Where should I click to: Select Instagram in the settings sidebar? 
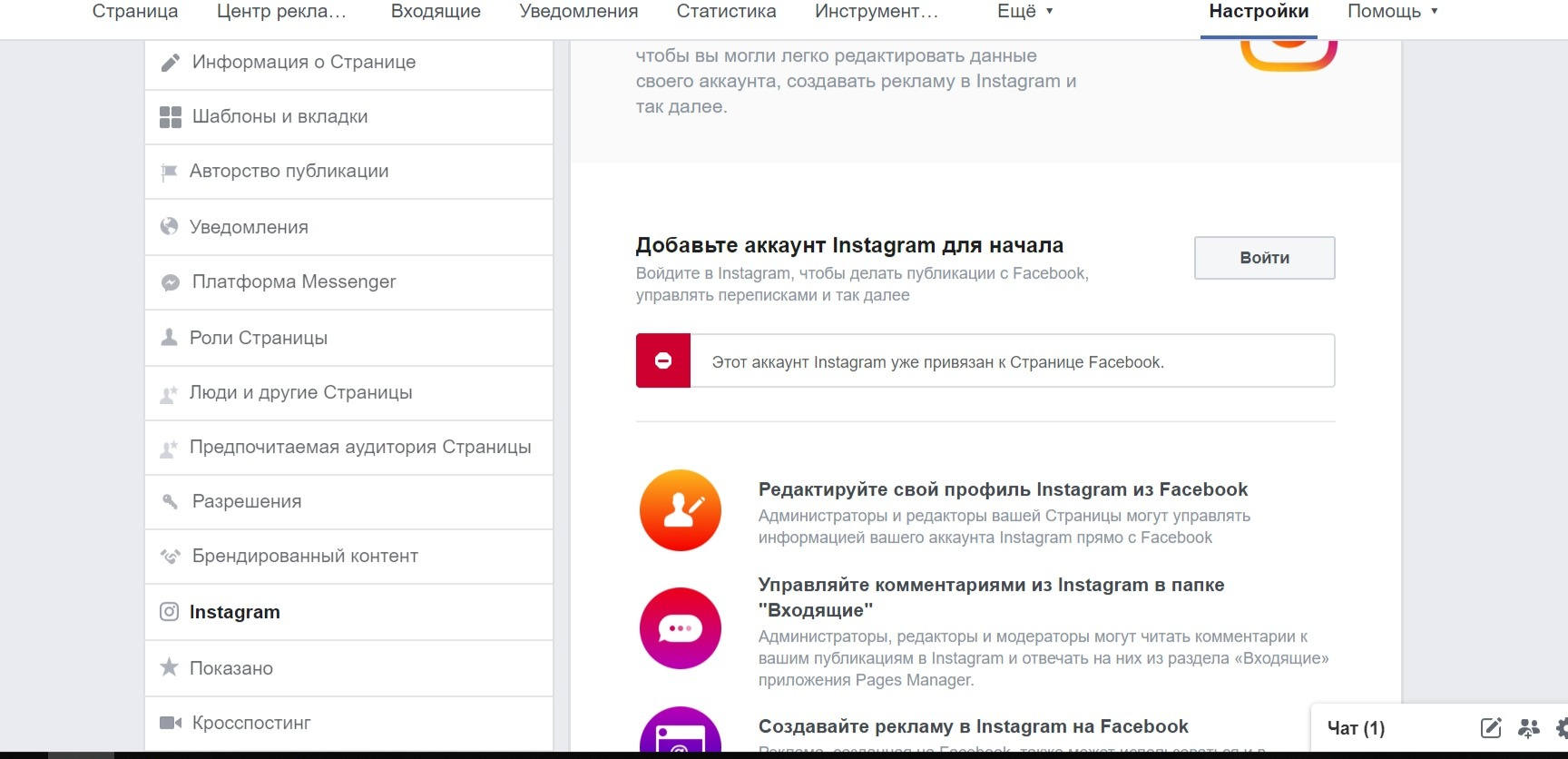tap(348, 612)
